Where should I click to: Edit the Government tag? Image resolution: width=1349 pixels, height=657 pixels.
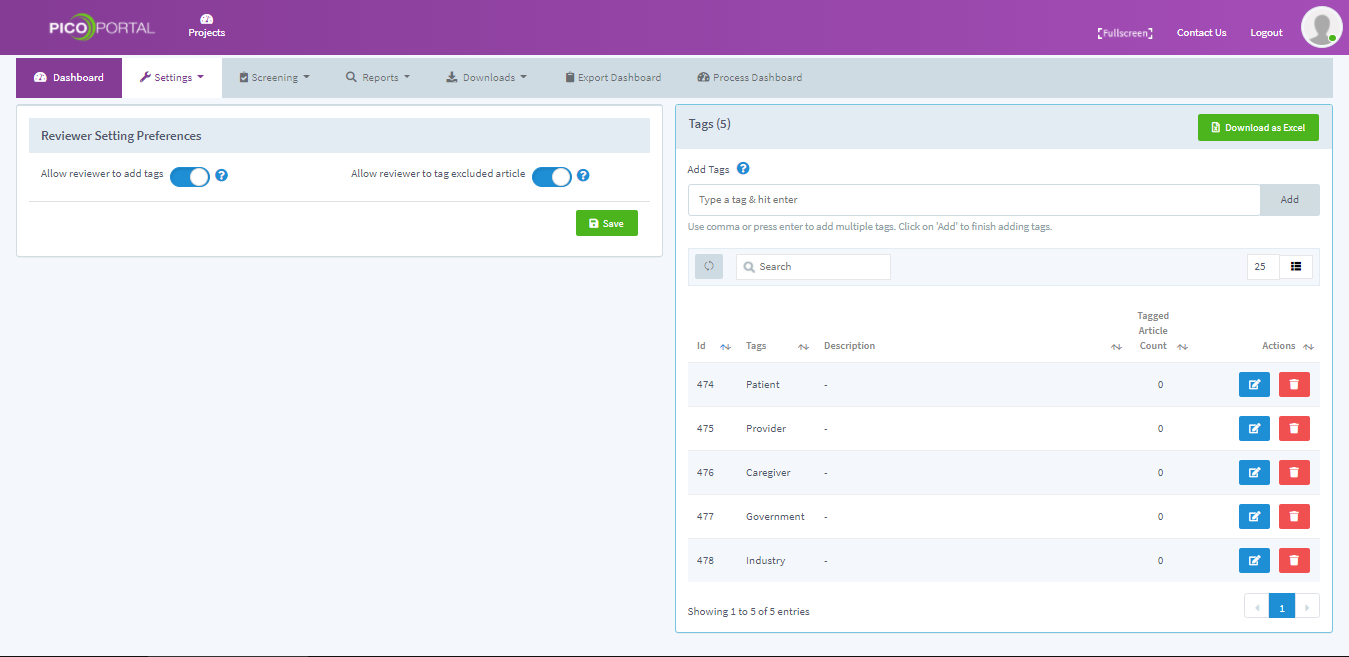[1254, 517]
